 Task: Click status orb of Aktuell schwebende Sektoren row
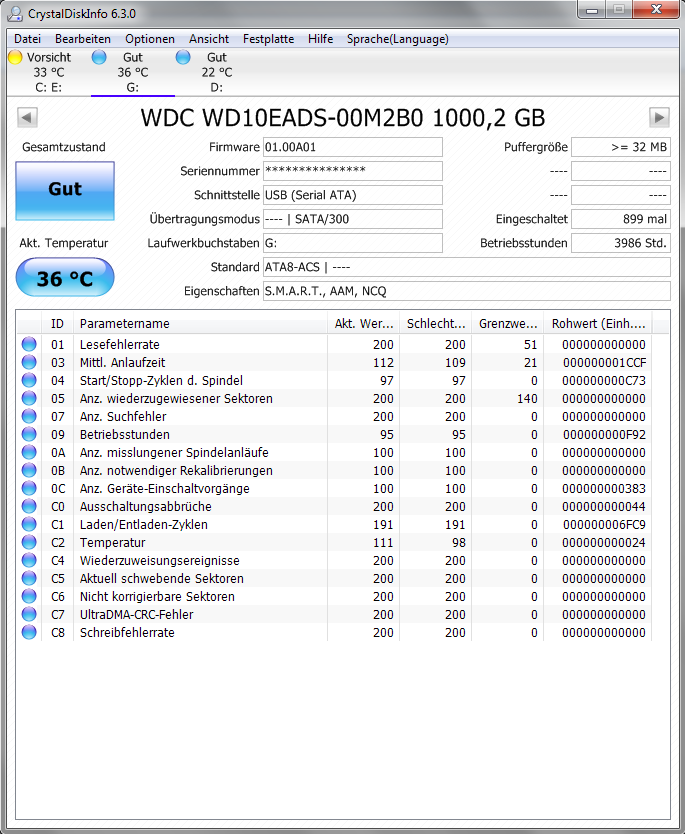tap(29, 578)
